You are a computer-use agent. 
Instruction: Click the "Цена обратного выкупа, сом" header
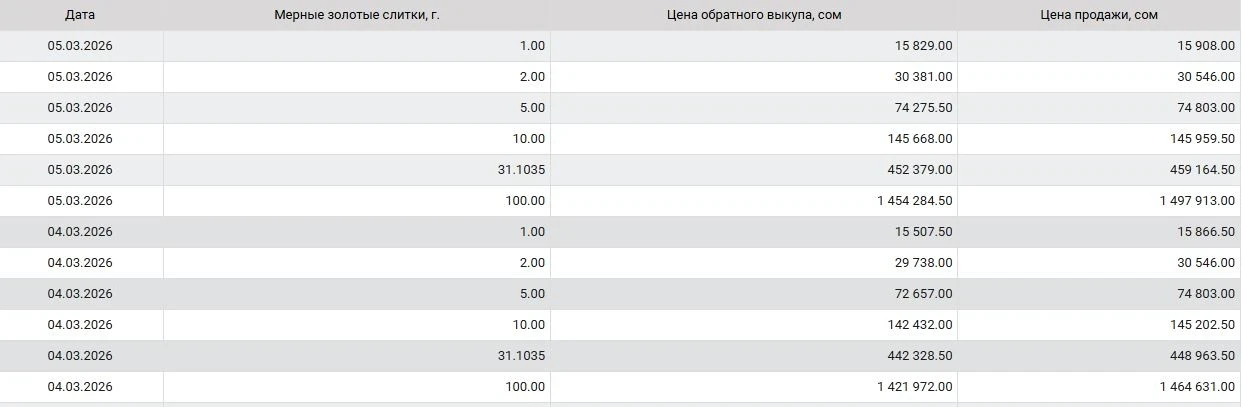(x=753, y=15)
